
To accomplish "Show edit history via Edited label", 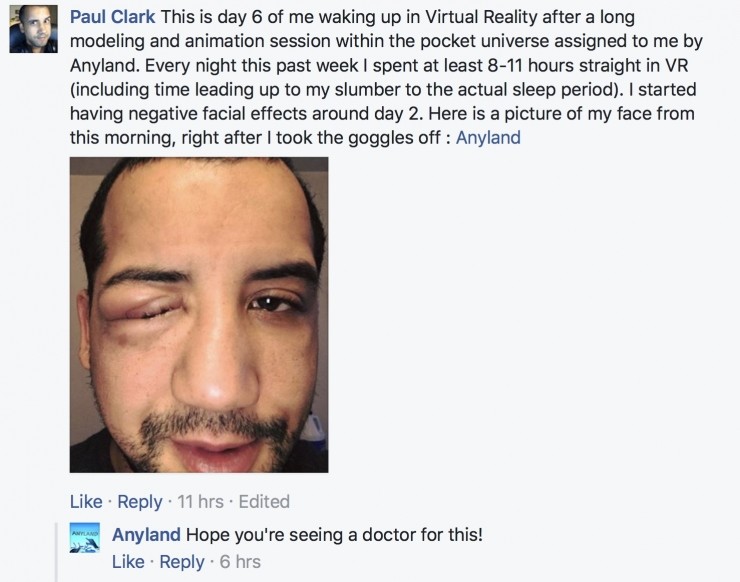I will coord(264,501).
